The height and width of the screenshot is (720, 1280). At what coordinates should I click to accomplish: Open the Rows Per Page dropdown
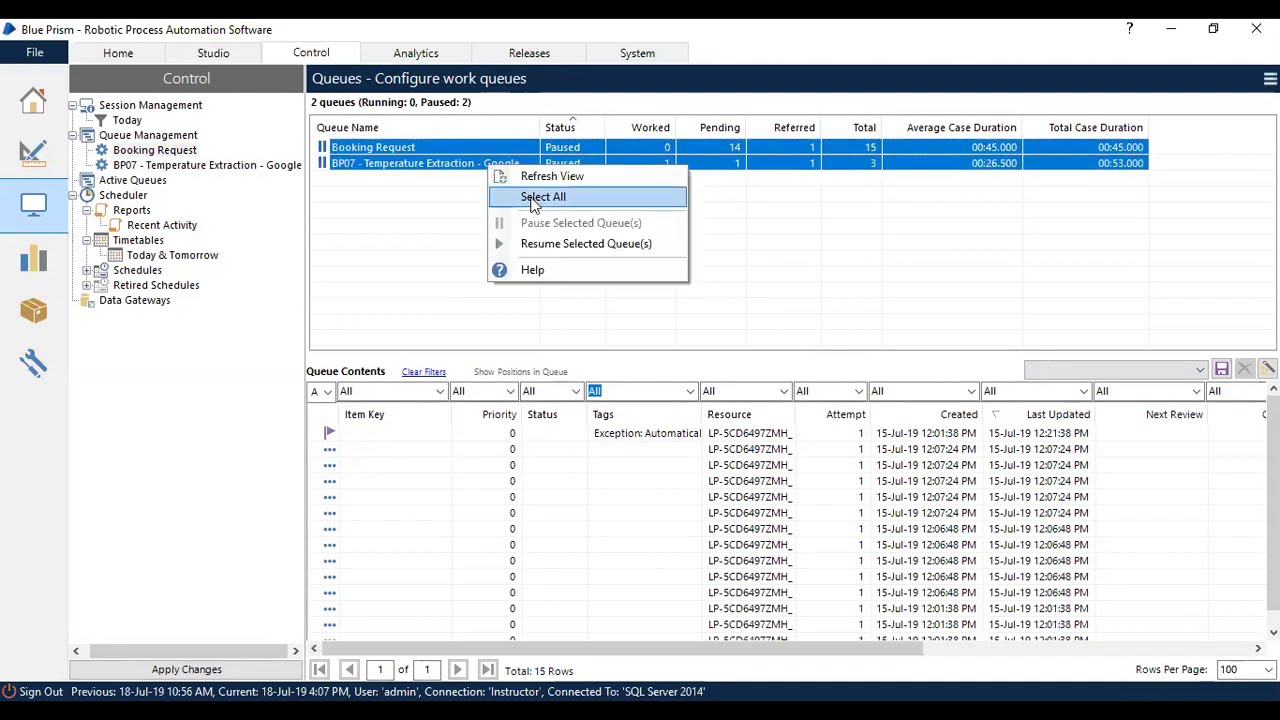click(1268, 670)
